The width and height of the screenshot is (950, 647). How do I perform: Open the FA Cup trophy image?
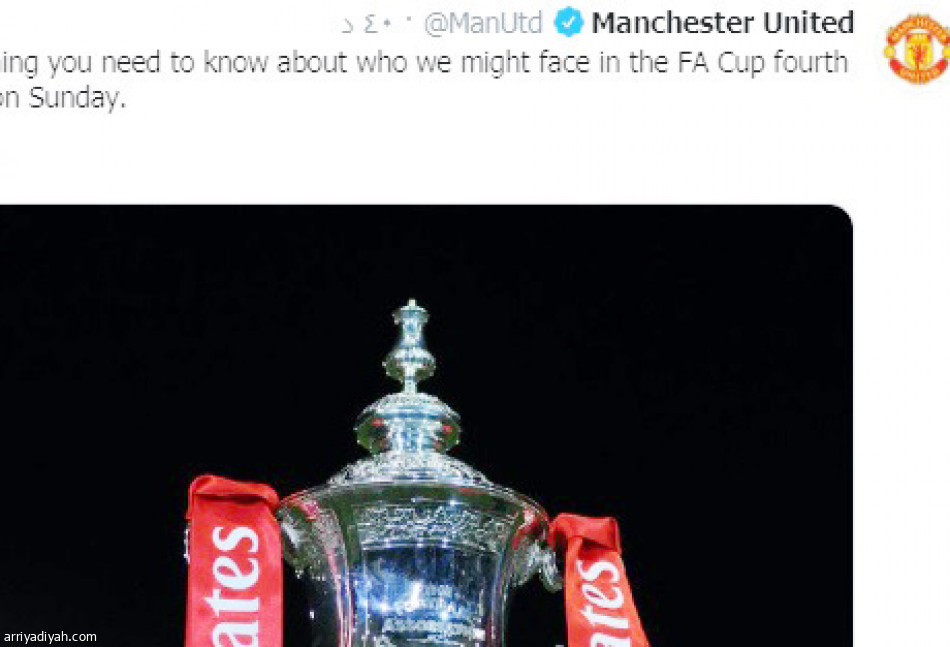pyautogui.click(x=426, y=426)
